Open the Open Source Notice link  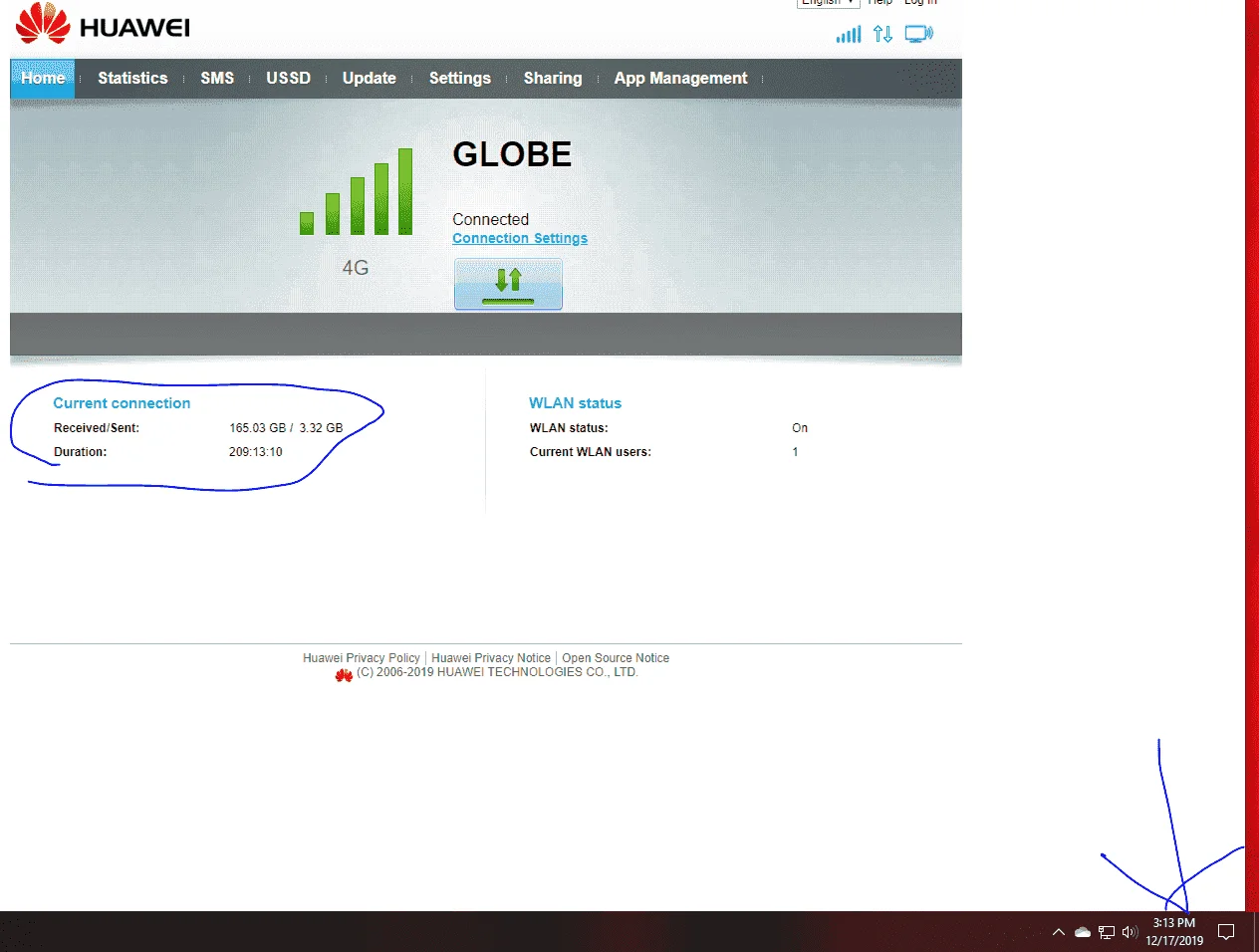point(616,658)
